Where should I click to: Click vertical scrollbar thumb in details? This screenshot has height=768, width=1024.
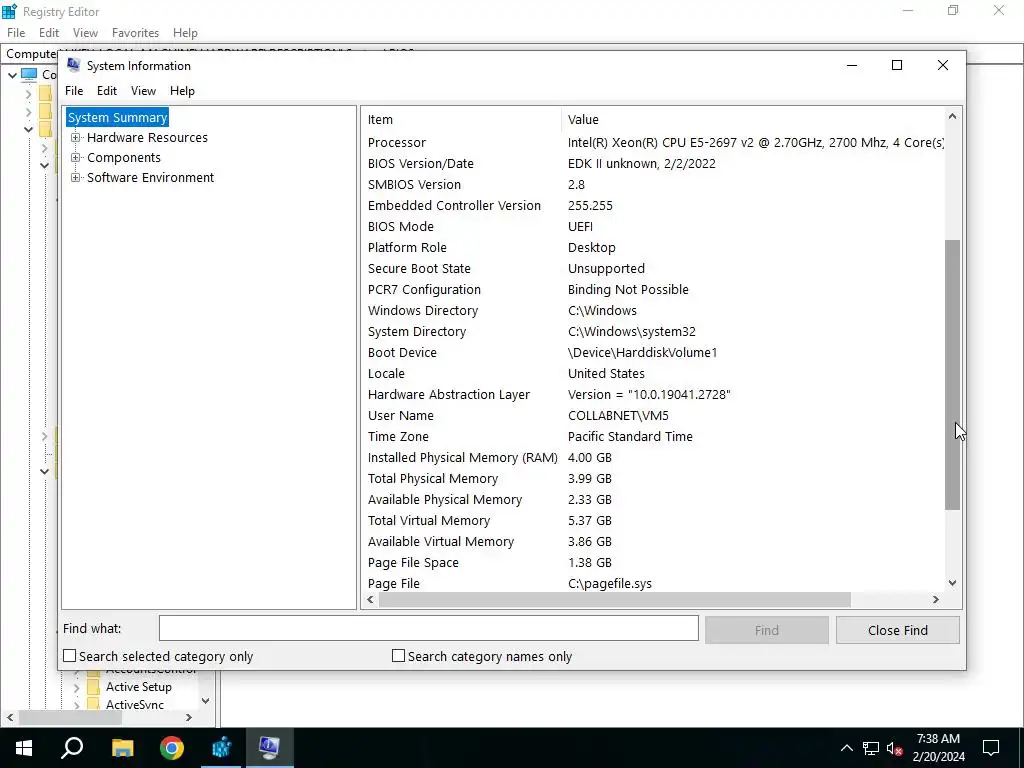tap(952, 375)
